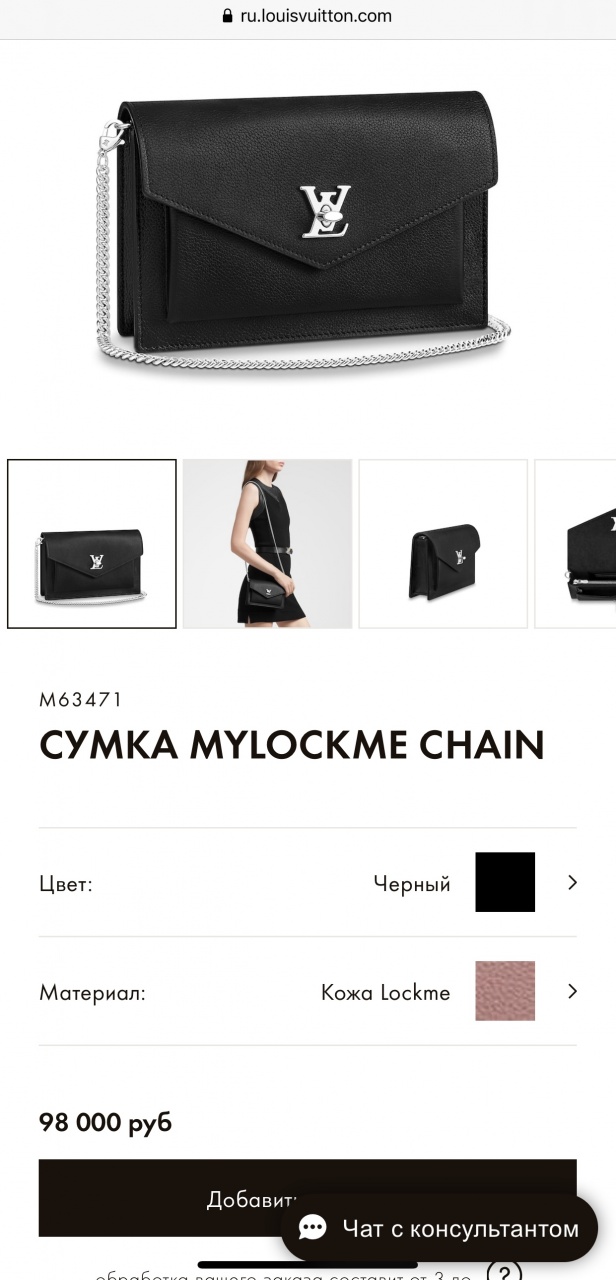Open chat with consultant bubble icon
The width and height of the screenshot is (616, 1280).
[x=313, y=1228]
